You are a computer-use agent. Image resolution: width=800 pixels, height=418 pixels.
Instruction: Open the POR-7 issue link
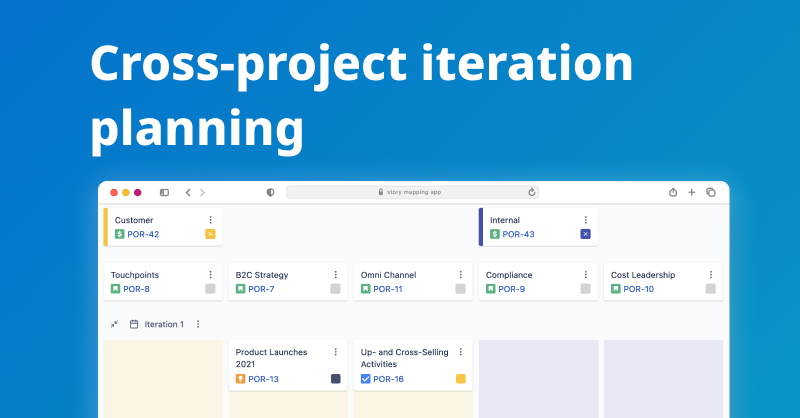261,289
